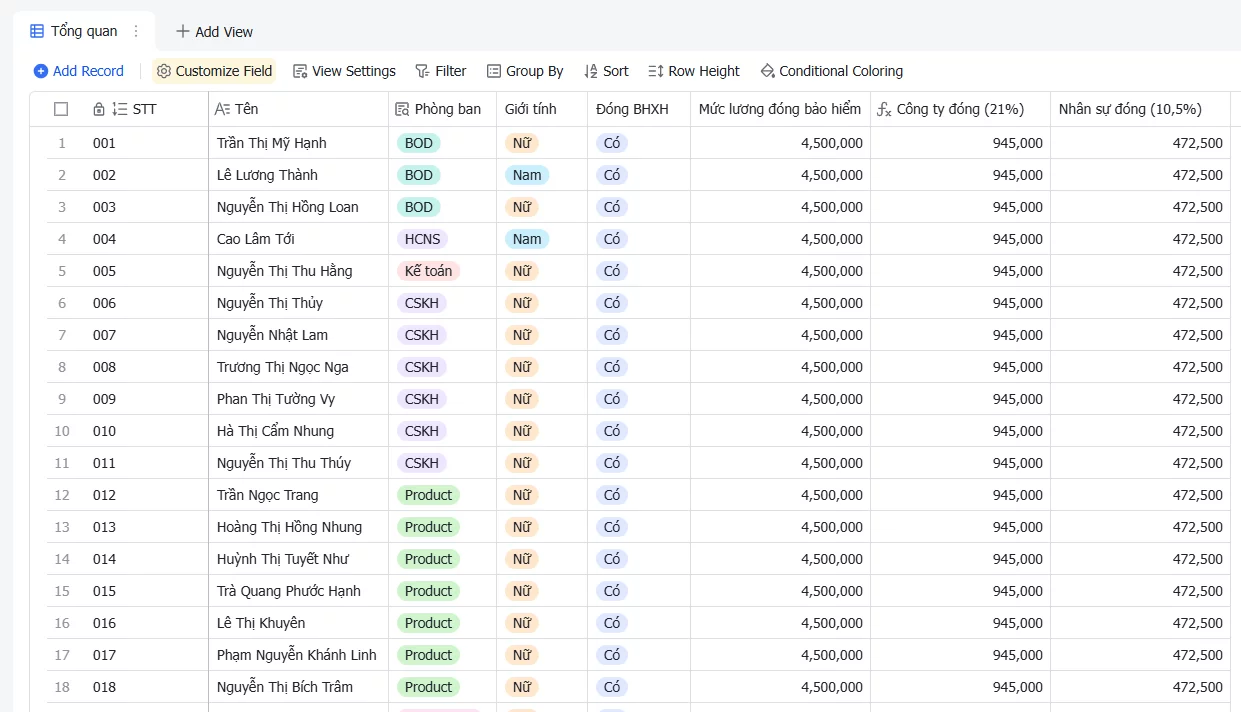
Task: Select the Công ty đóng (21%) header
Action: [960, 109]
